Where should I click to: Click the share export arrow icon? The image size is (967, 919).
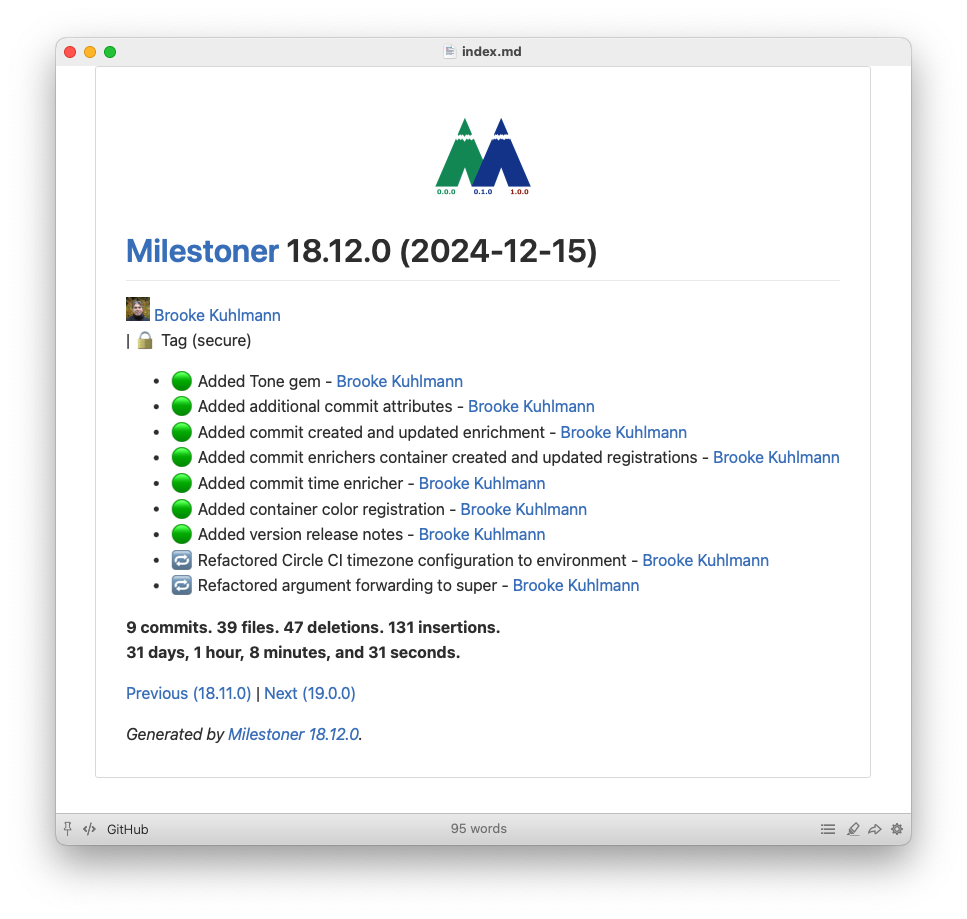[x=874, y=829]
